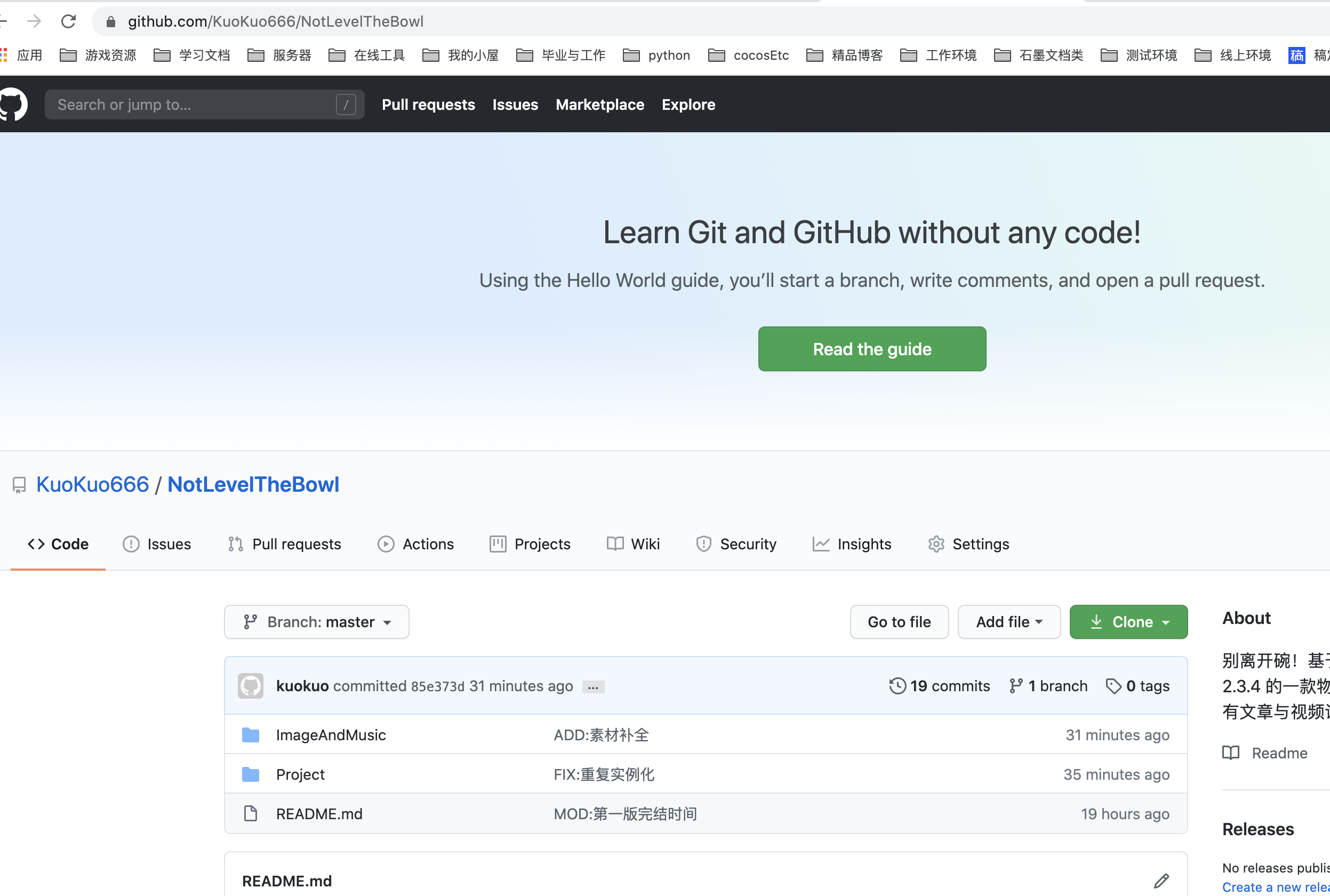The image size is (1330, 896).
Task: Click the browser address bar URL
Action: (x=275, y=22)
